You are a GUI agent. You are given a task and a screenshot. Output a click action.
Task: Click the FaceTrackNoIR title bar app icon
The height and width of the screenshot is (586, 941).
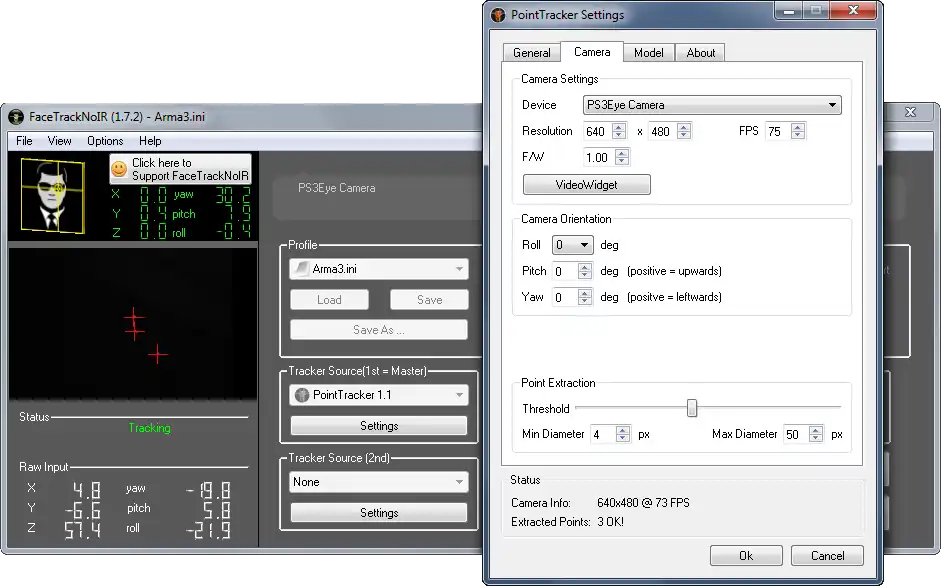click(16, 117)
